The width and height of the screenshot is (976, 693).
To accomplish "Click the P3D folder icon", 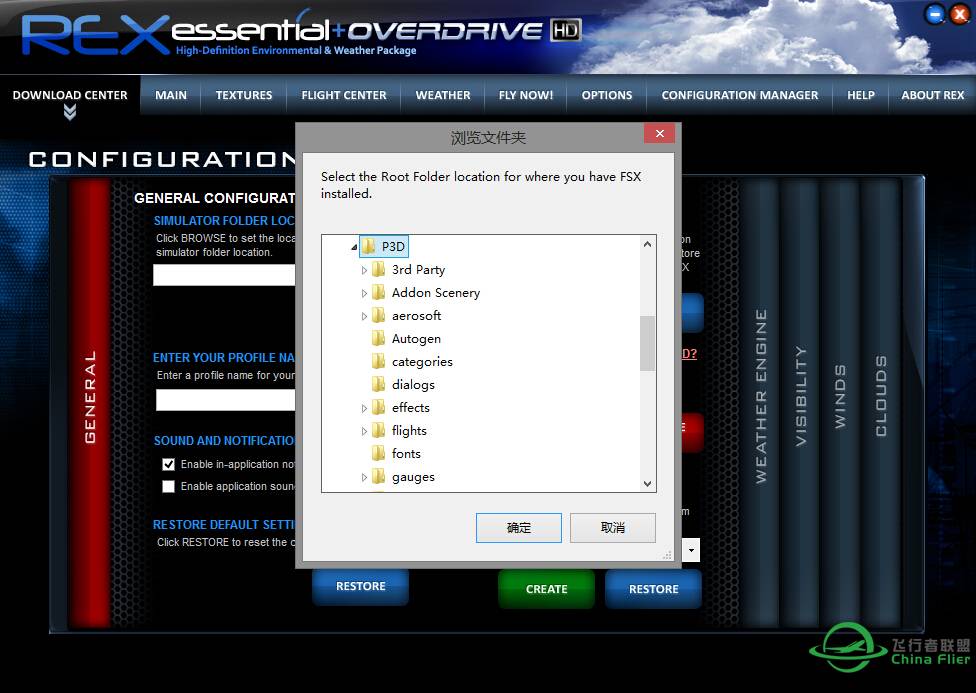I will pyautogui.click(x=368, y=246).
